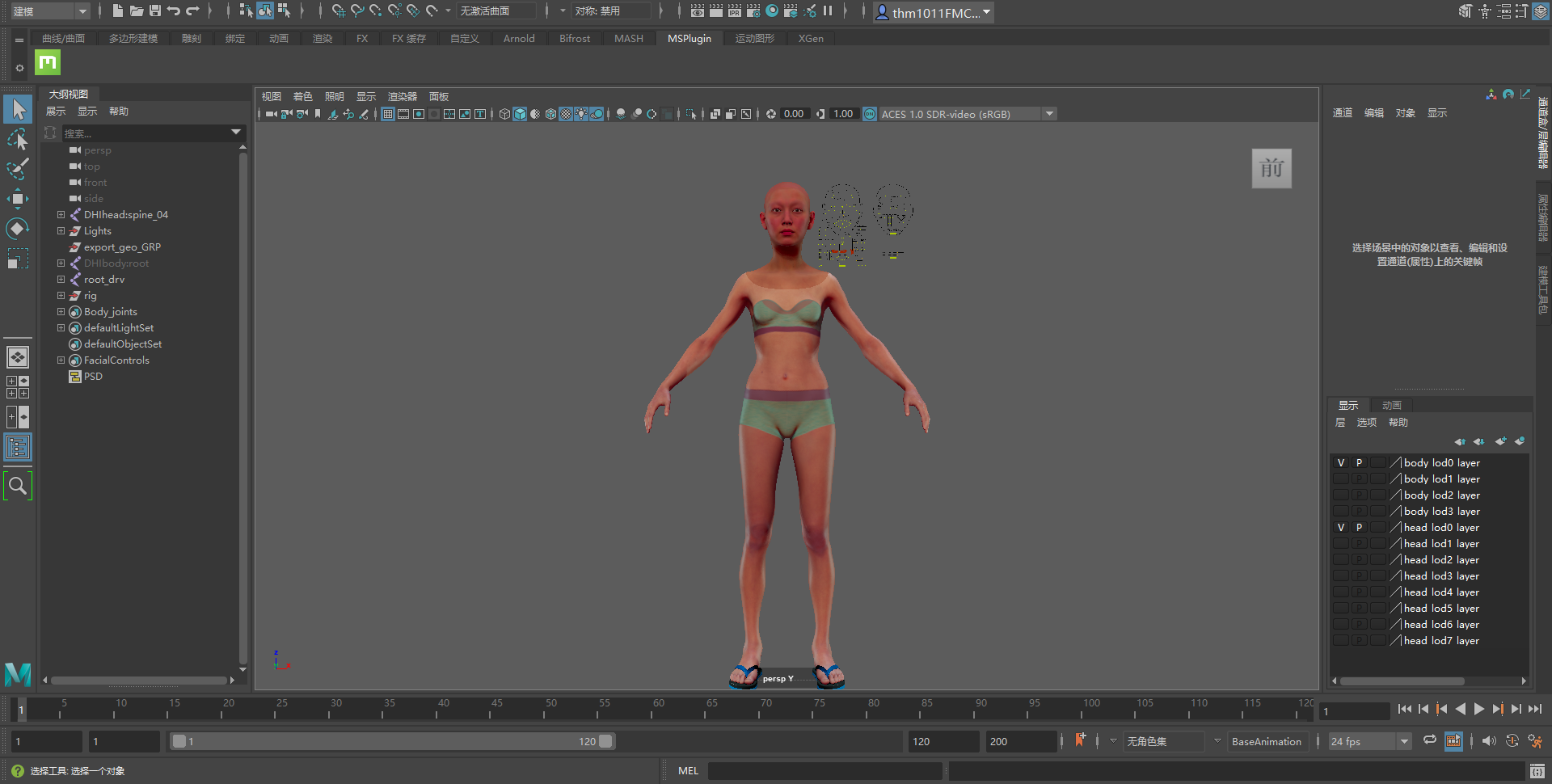Create a new scene file

(118, 11)
